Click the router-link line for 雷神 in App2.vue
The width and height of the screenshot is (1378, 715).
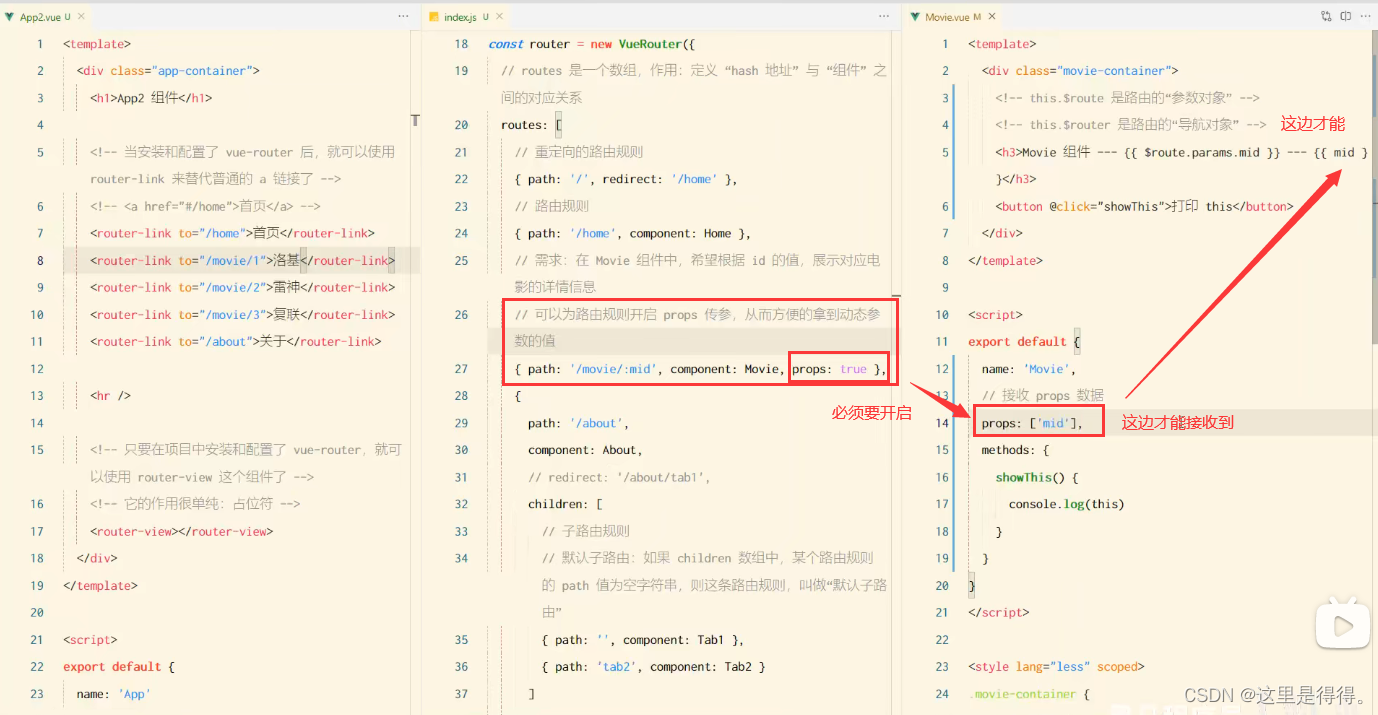coord(242,287)
